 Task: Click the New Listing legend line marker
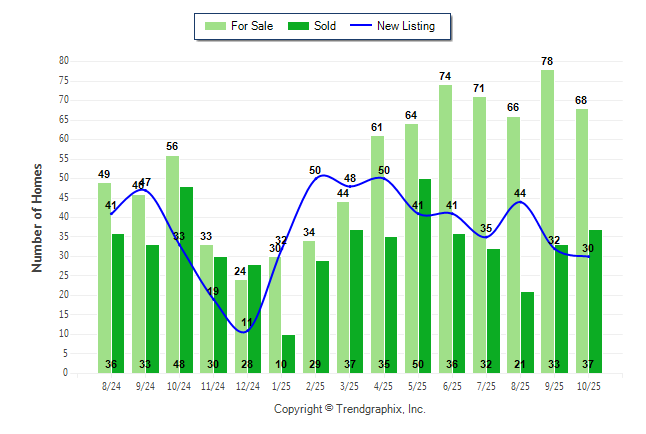[x=361, y=26]
